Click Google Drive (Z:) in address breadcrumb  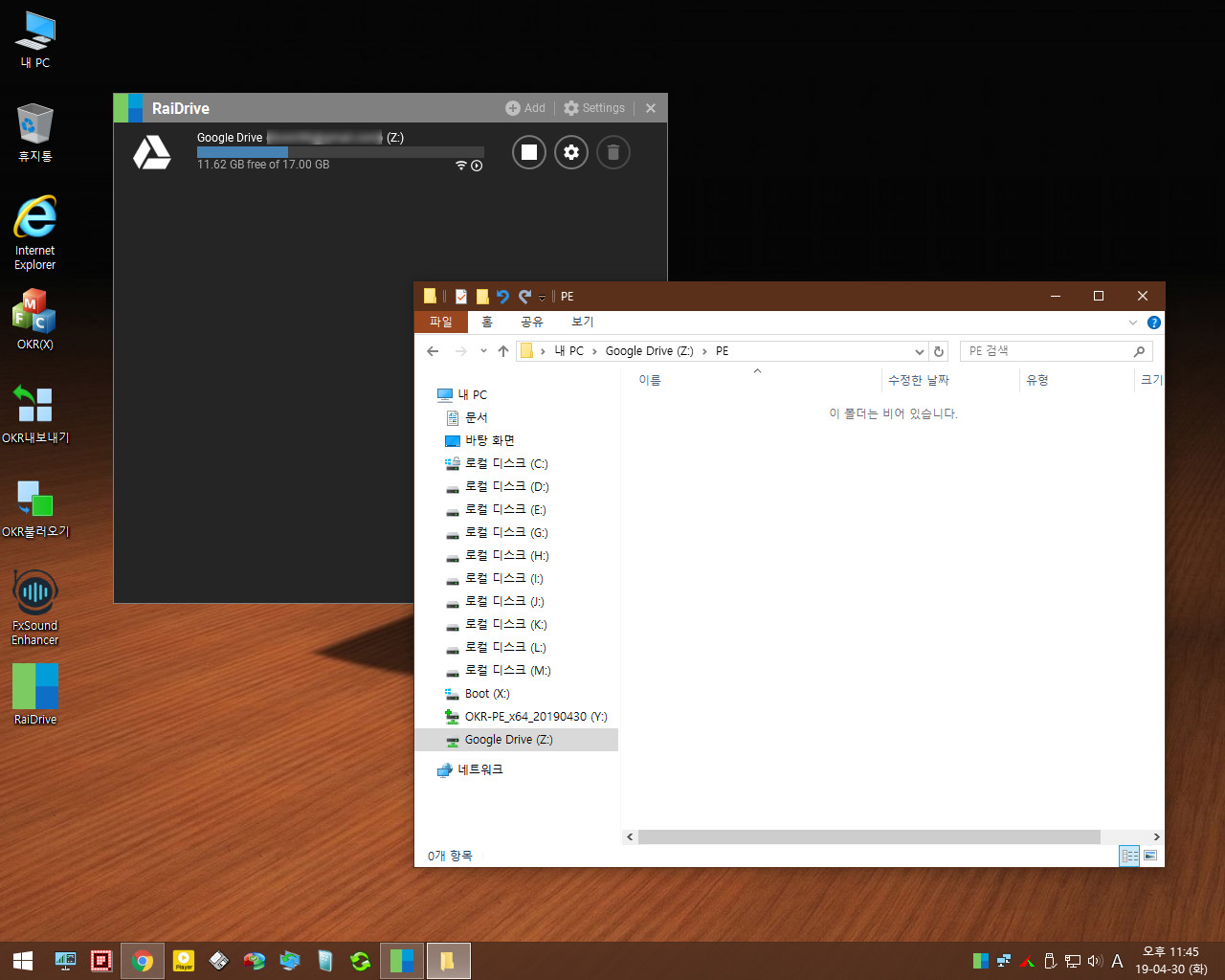coord(649,351)
